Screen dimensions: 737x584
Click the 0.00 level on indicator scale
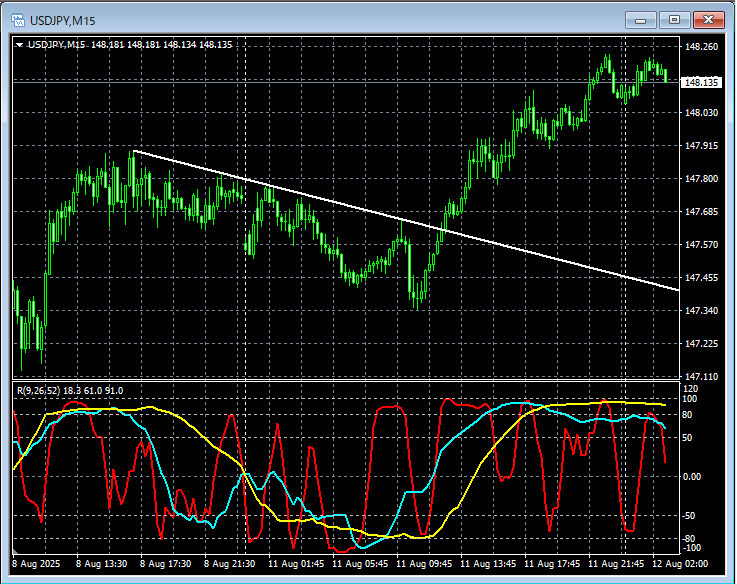tap(691, 477)
